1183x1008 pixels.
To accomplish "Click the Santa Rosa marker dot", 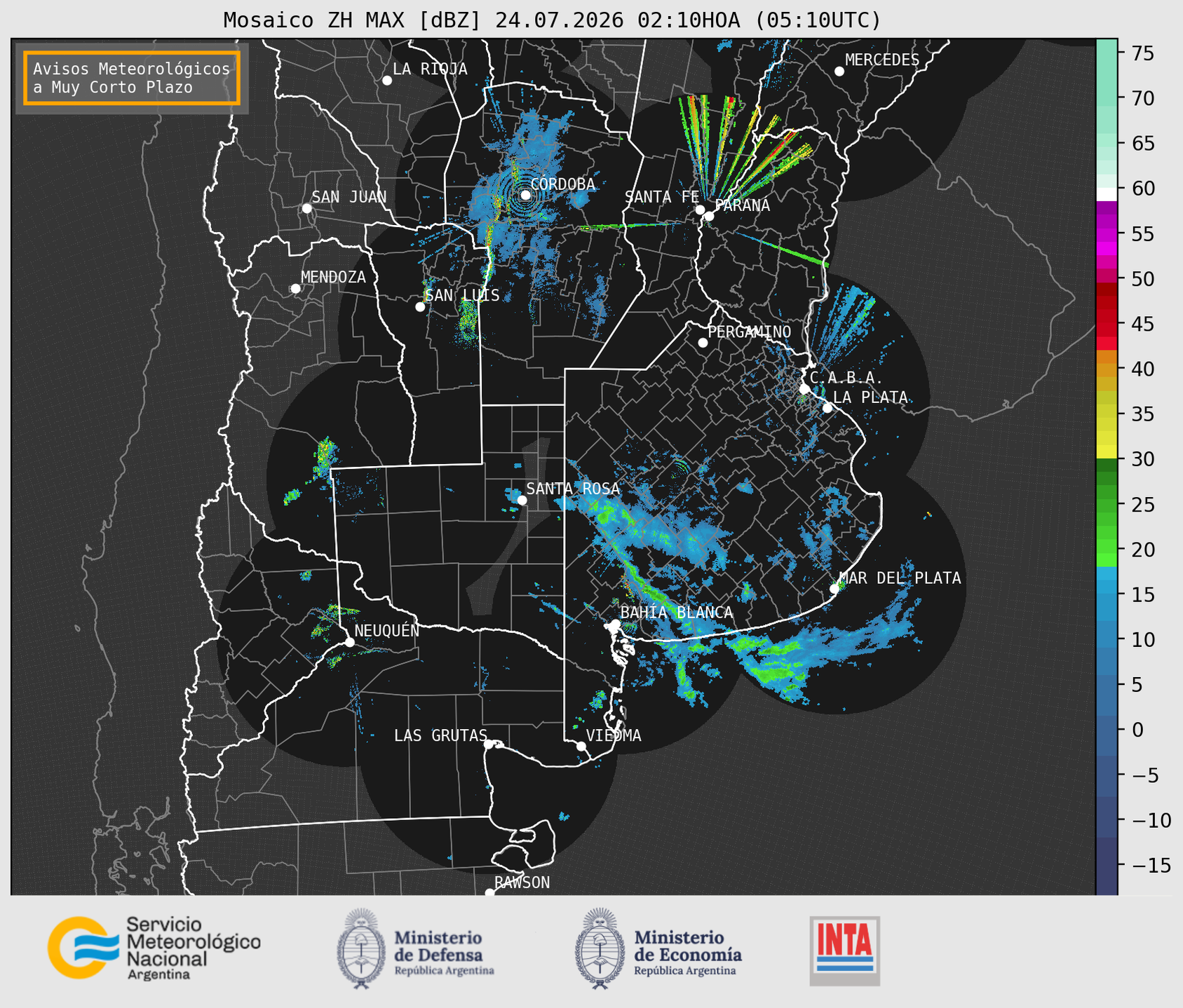I will click(522, 500).
